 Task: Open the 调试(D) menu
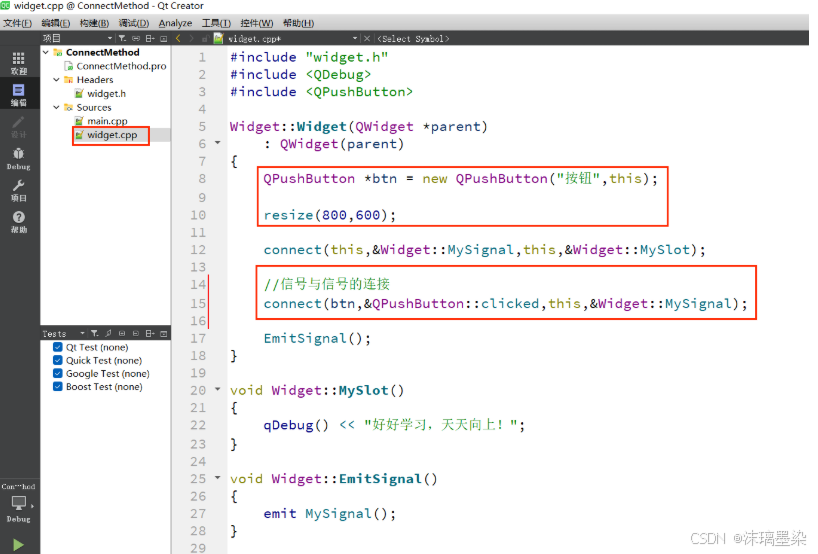click(x=134, y=23)
